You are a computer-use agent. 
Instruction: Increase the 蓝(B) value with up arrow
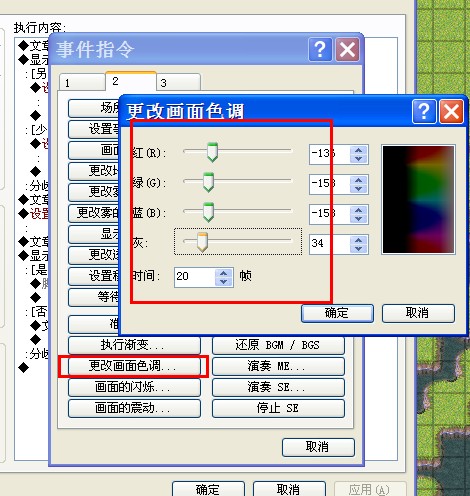359,210
